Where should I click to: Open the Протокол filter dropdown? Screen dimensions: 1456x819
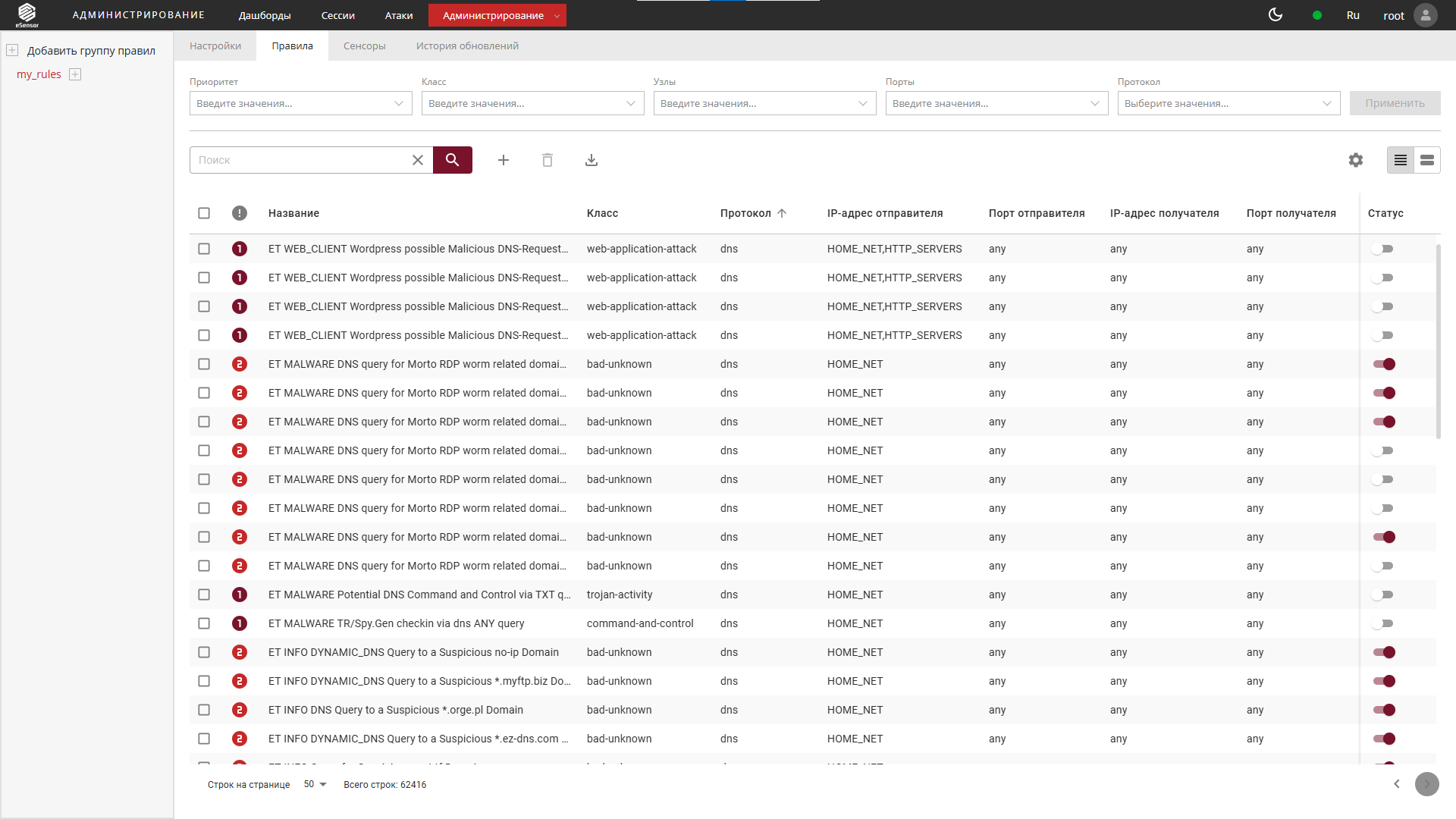pyautogui.click(x=1228, y=103)
